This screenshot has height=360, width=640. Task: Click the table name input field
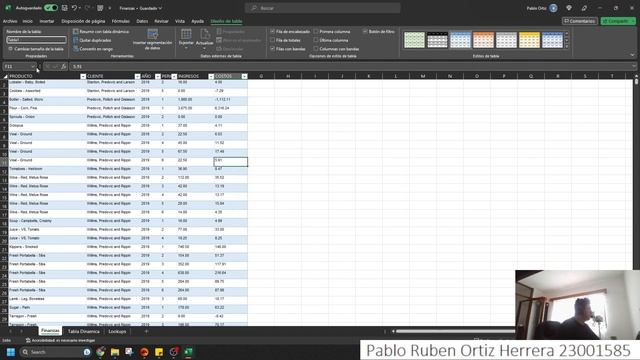coord(36,40)
